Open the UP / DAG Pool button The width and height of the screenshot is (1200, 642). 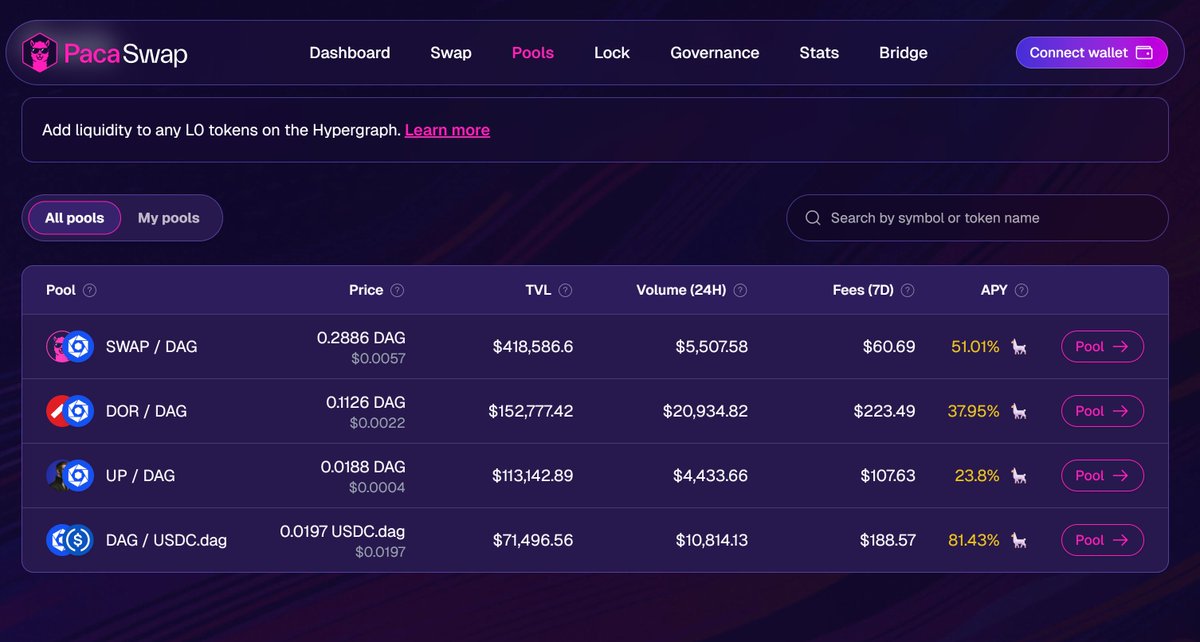(1102, 475)
